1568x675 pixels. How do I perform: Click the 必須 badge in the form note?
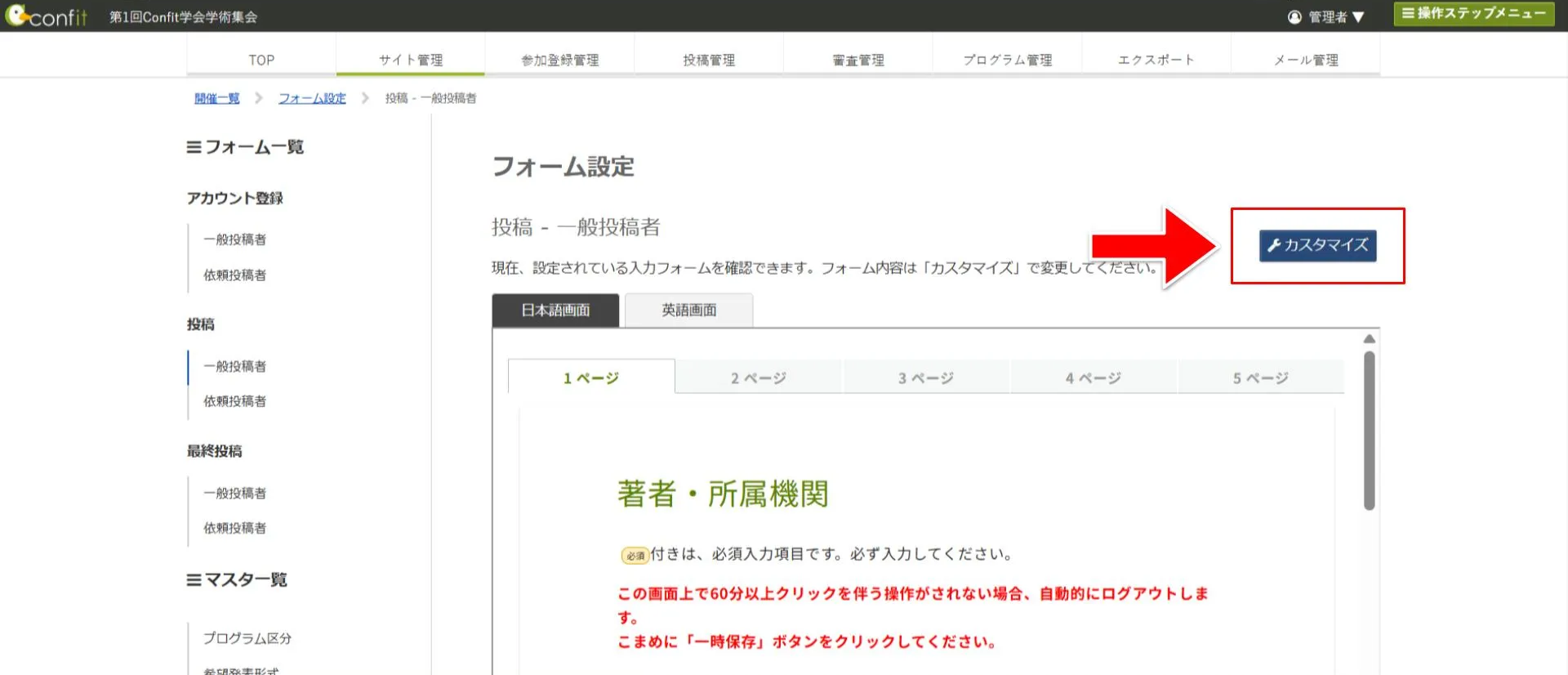tap(635, 556)
